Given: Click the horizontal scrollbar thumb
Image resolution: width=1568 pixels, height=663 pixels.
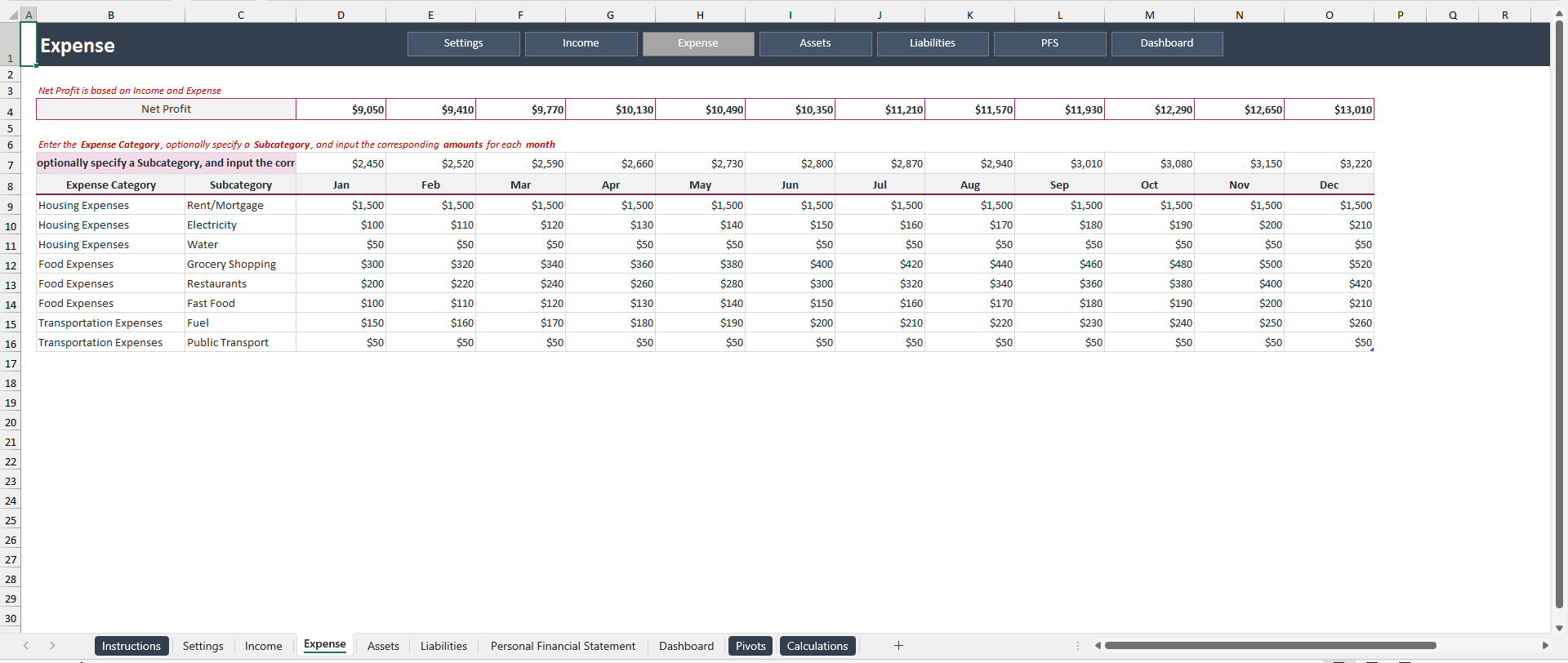Looking at the screenshot, I should (1270, 646).
